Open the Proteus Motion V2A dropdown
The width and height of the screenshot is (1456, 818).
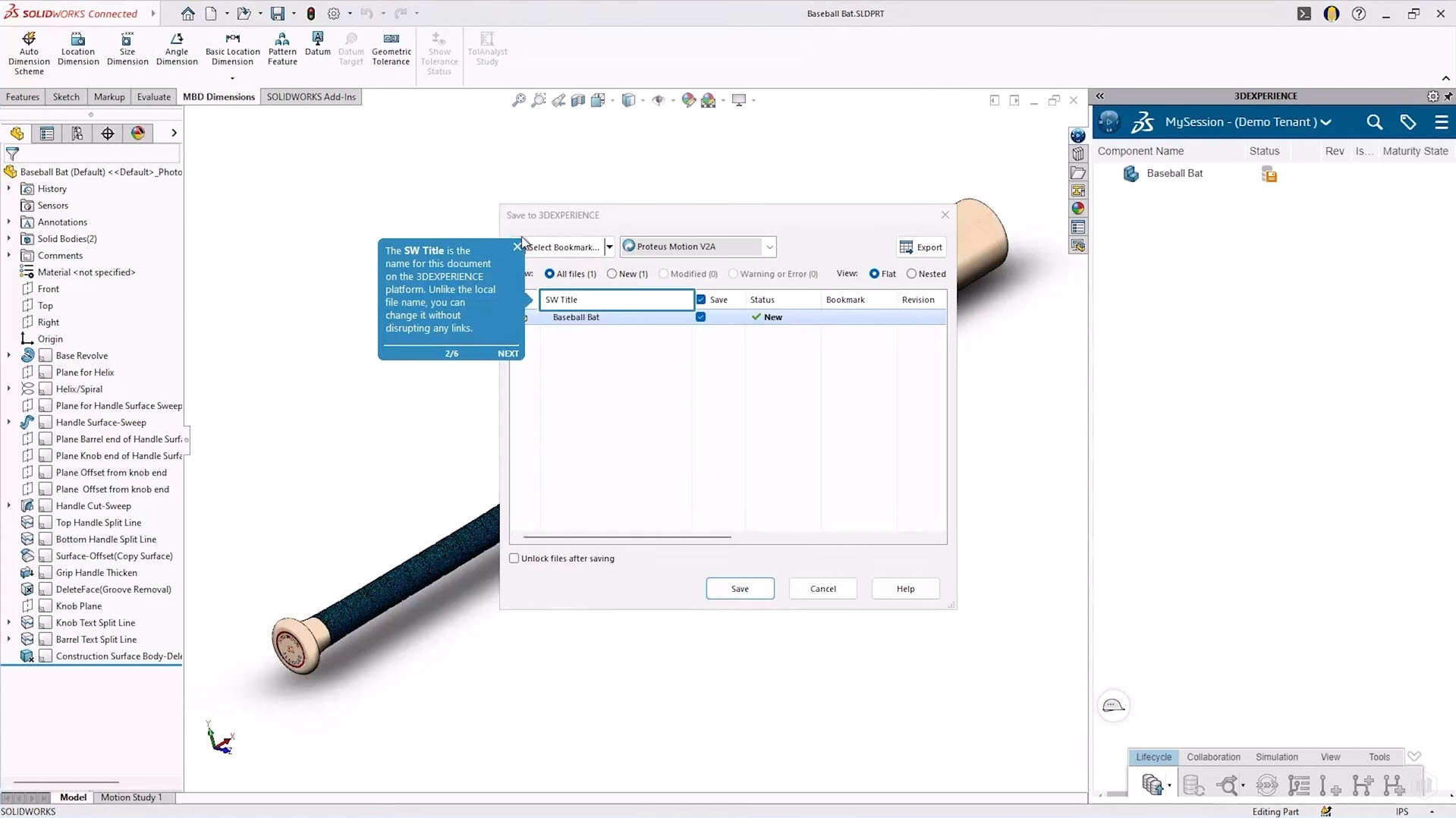click(769, 247)
